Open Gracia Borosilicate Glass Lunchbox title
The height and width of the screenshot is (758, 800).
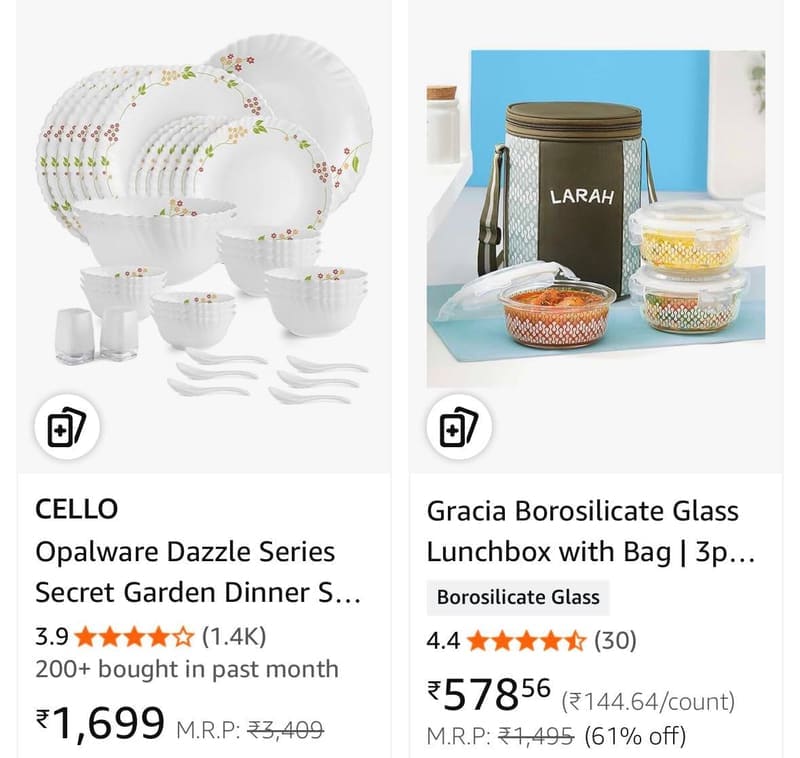point(591,531)
